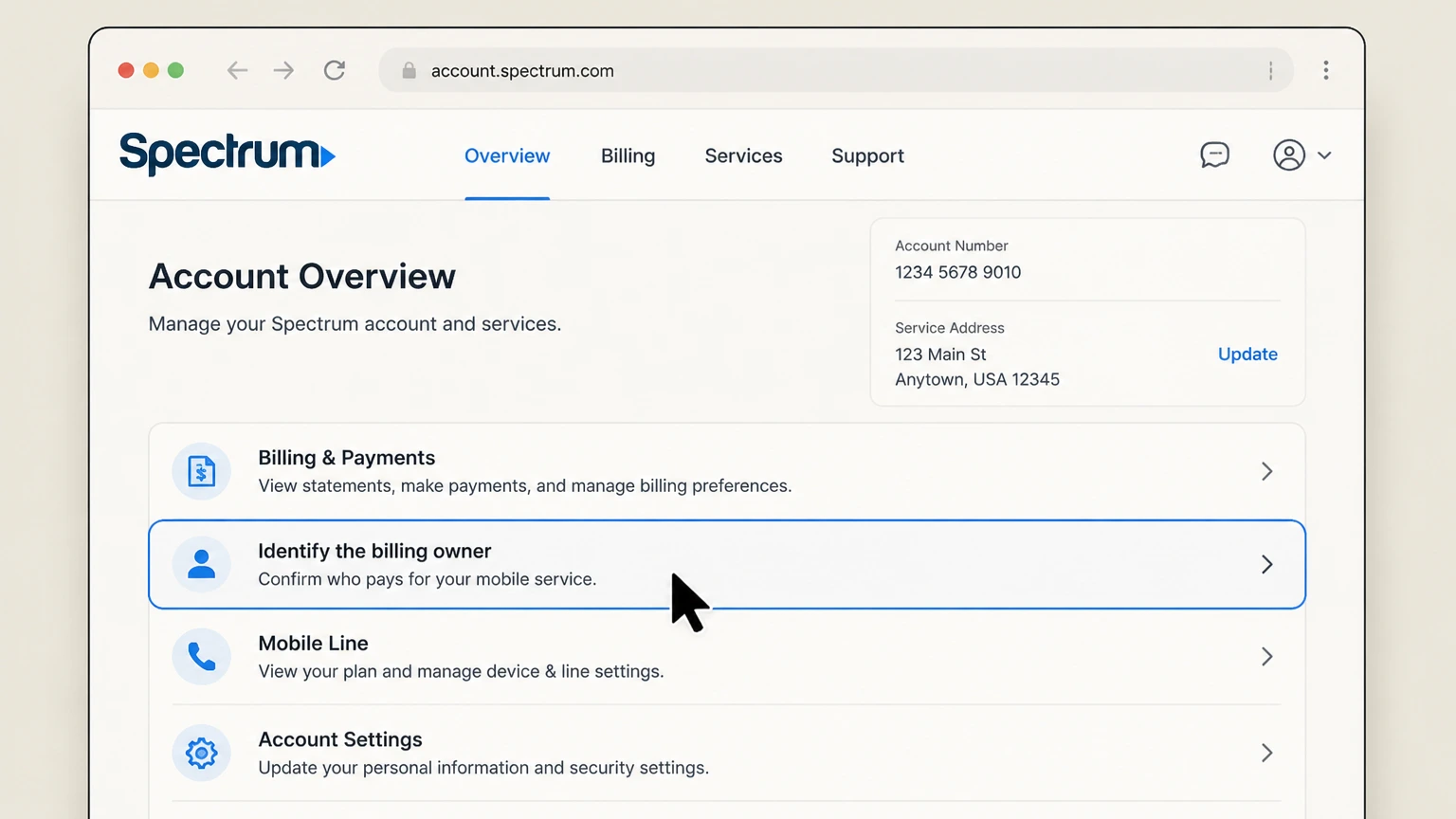Click 'View your plan and manage device' description

tap(461, 671)
